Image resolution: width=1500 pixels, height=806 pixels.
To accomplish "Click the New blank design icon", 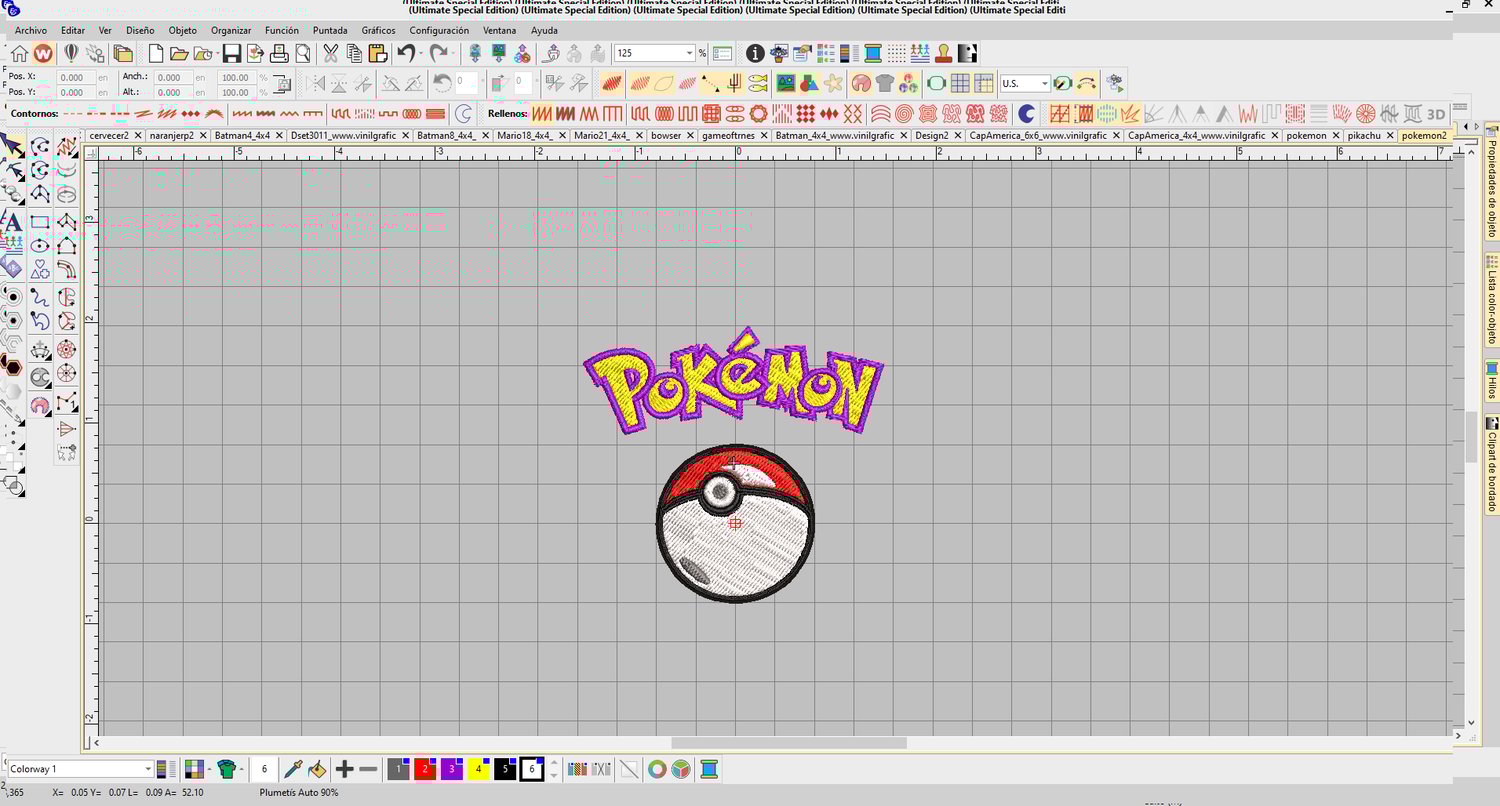I will point(155,53).
